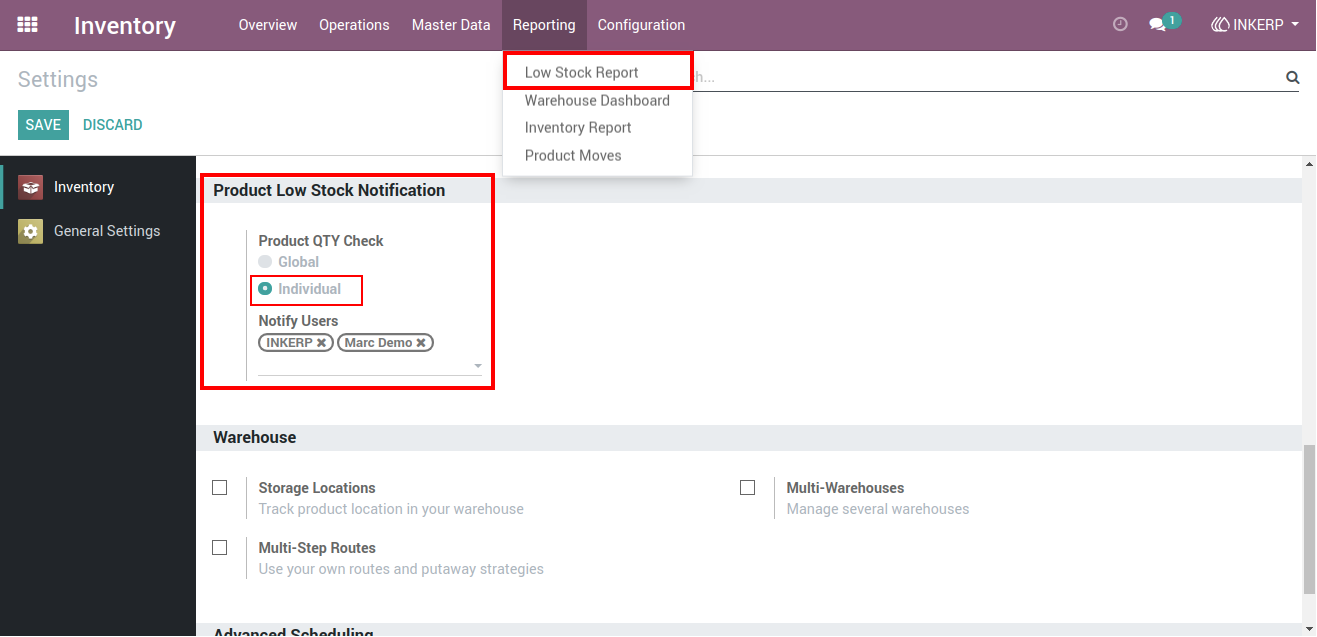
Task: Click the SAVE button
Action: click(43, 125)
